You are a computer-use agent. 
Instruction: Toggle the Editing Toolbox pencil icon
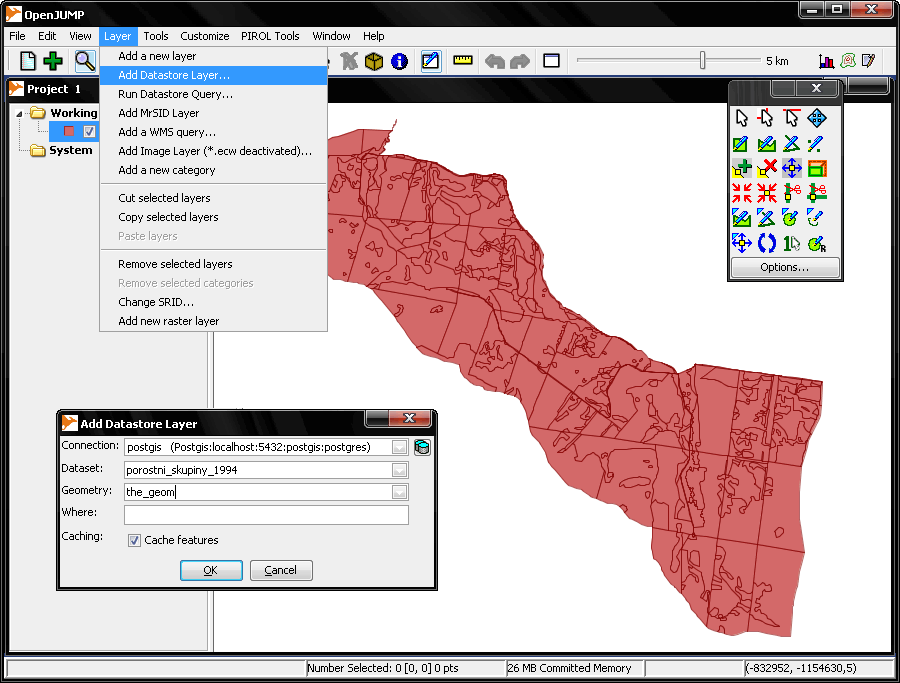coord(431,61)
